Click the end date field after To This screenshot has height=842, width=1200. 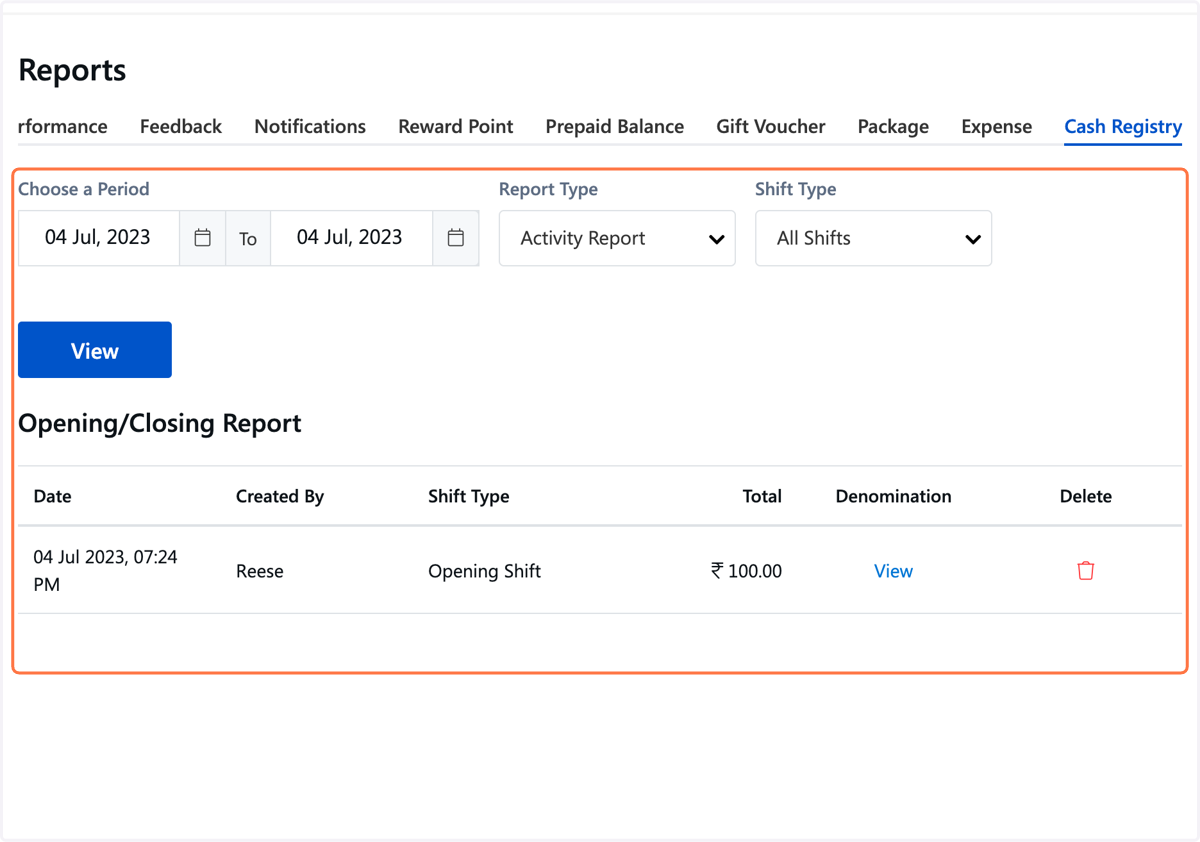(351, 238)
